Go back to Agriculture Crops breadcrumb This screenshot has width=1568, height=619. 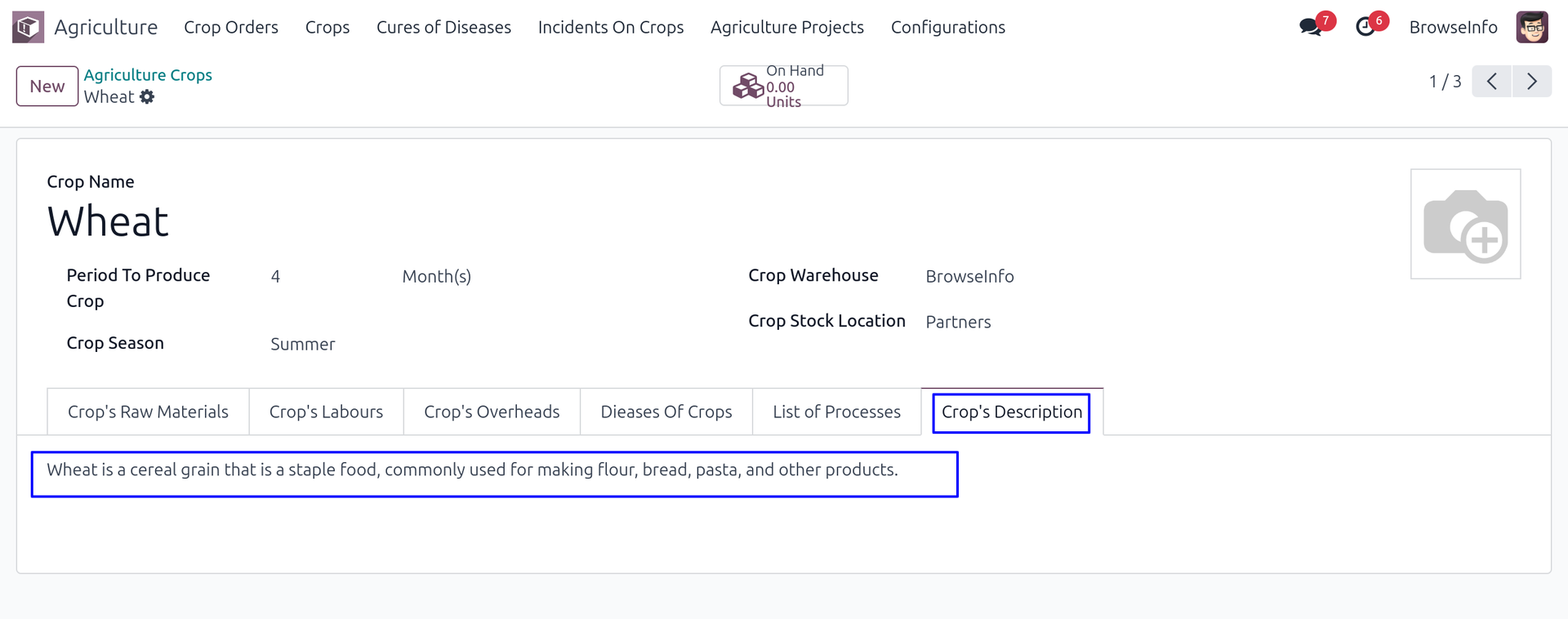148,75
